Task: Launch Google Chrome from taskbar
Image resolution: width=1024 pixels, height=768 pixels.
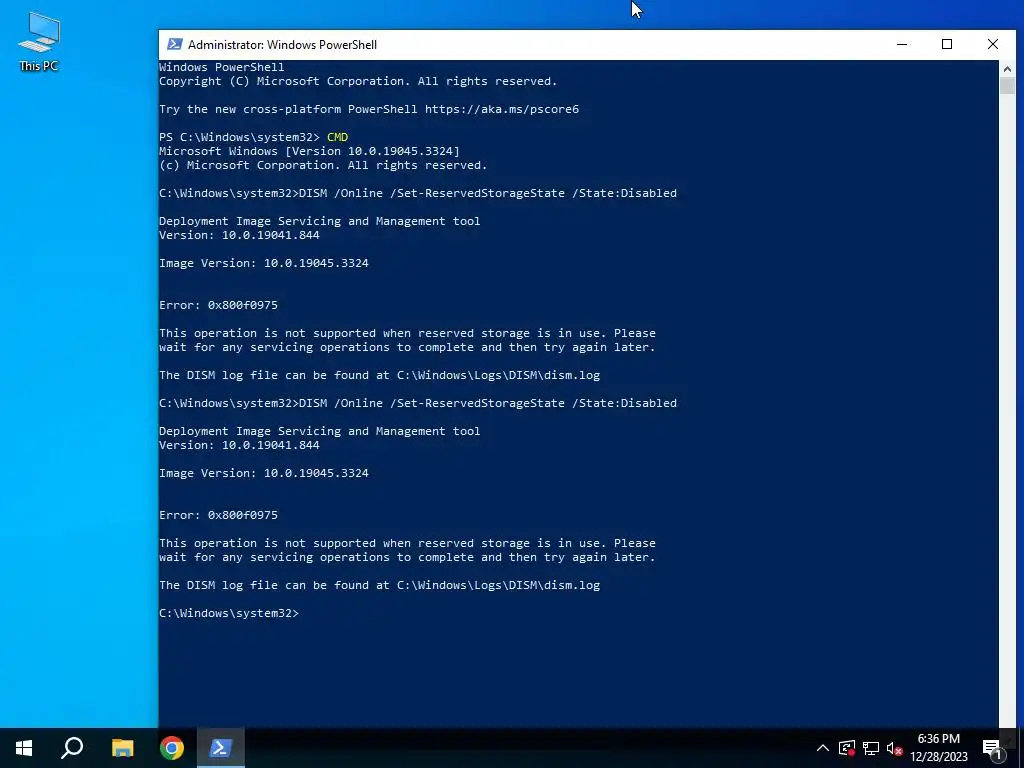Action: point(172,748)
